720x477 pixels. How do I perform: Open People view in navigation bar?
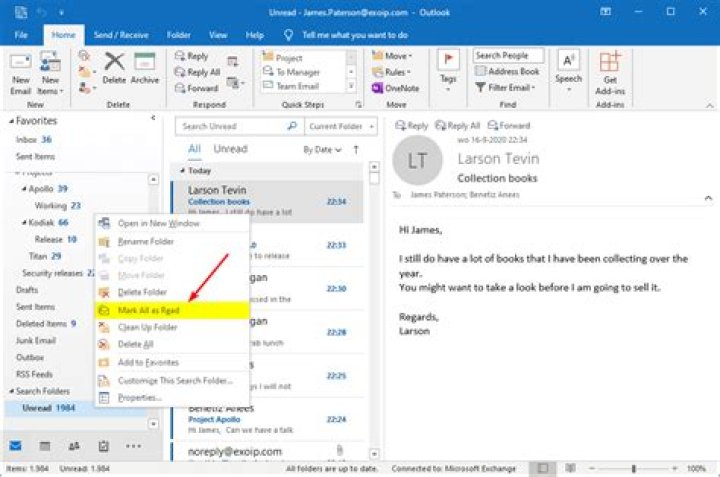(74, 446)
